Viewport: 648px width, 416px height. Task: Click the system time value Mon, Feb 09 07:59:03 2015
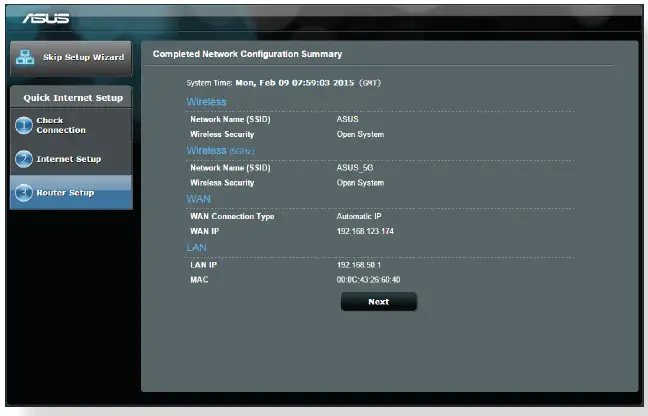click(x=295, y=83)
